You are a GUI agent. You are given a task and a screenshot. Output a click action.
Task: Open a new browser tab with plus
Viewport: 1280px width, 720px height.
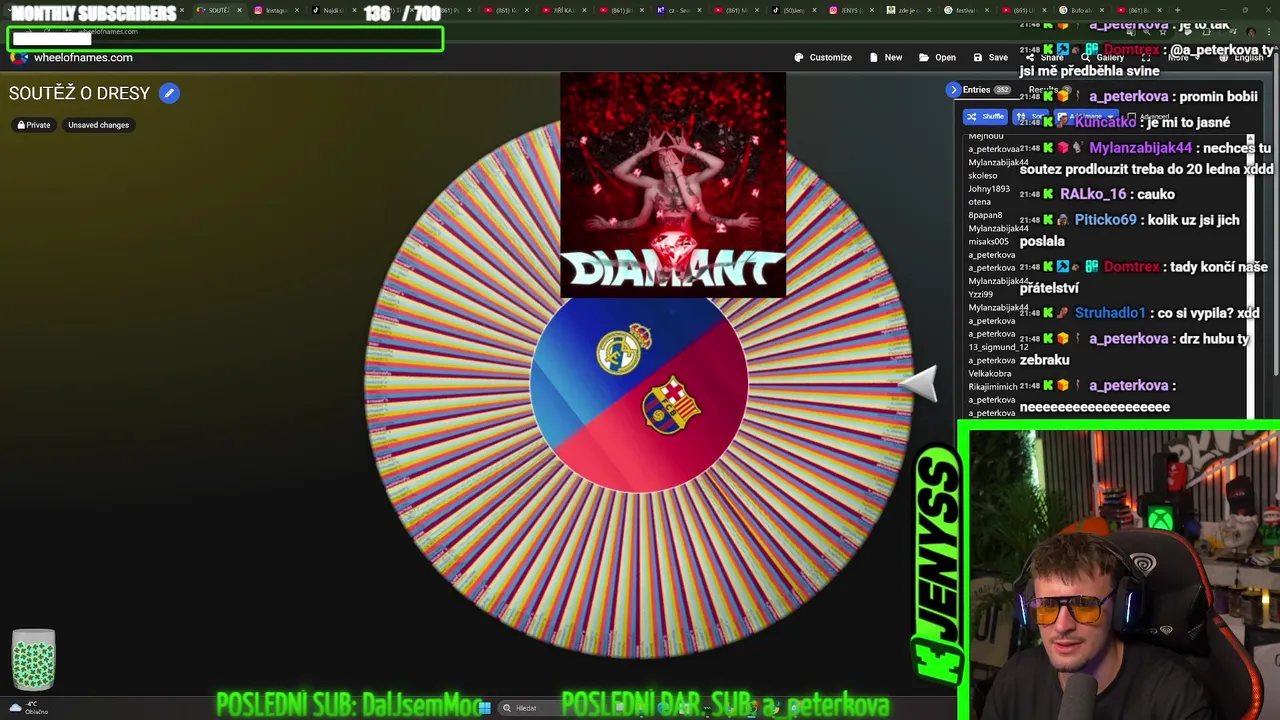(1177, 10)
